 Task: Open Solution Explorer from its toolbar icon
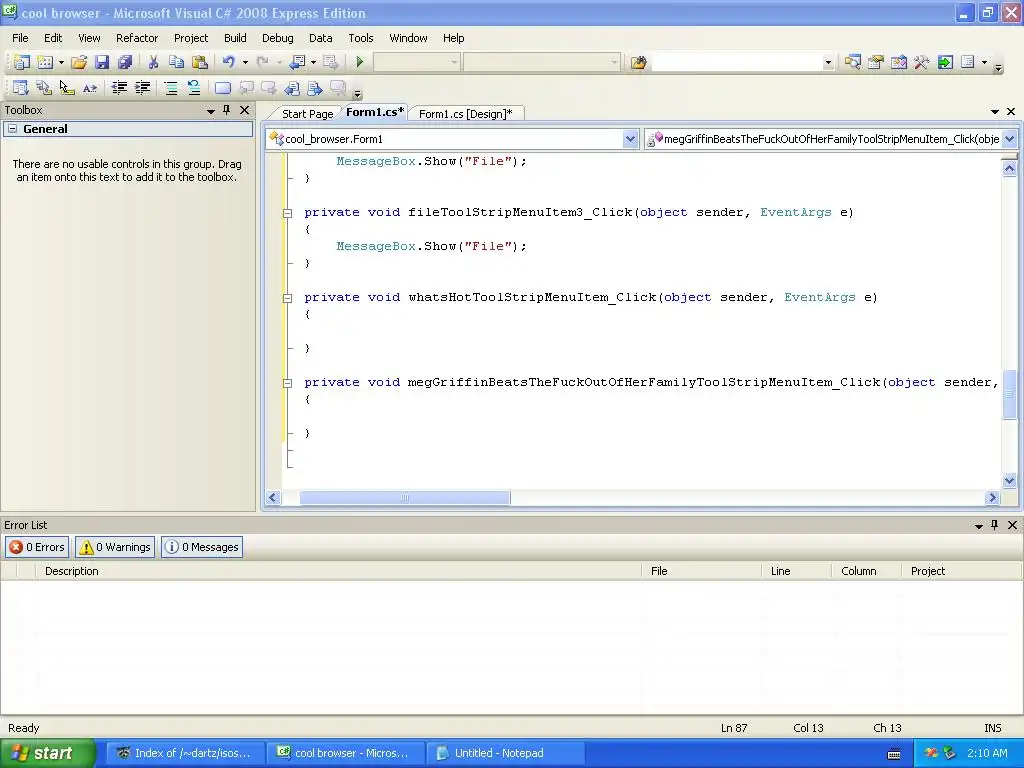click(852, 62)
